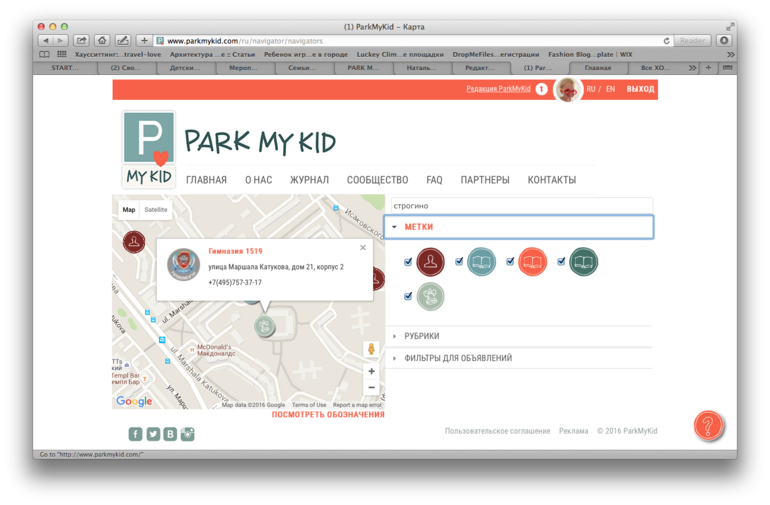This screenshot has height=505, width=770.
Task: Click the search field containing строгино
Action: 520,205
